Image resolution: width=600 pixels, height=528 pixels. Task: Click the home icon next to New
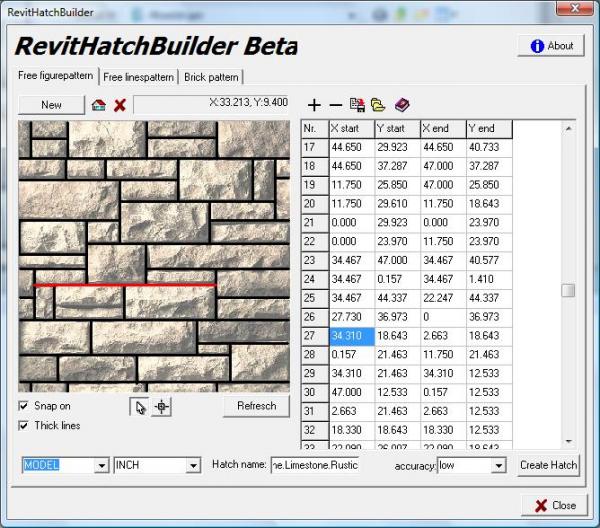pos(99,105)
